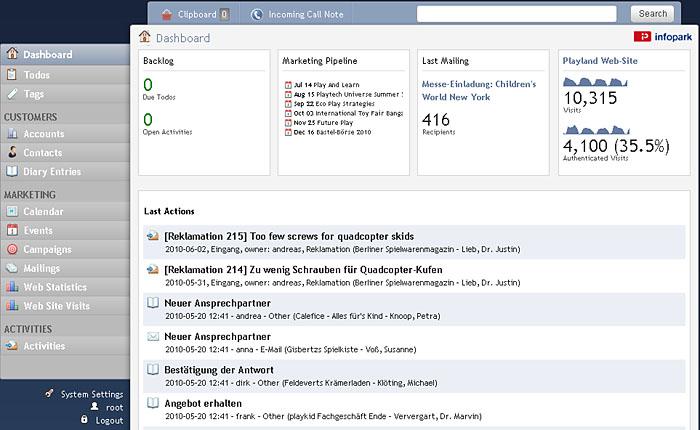
Task: Click the Contacts person icon
Action: (12, 152)
